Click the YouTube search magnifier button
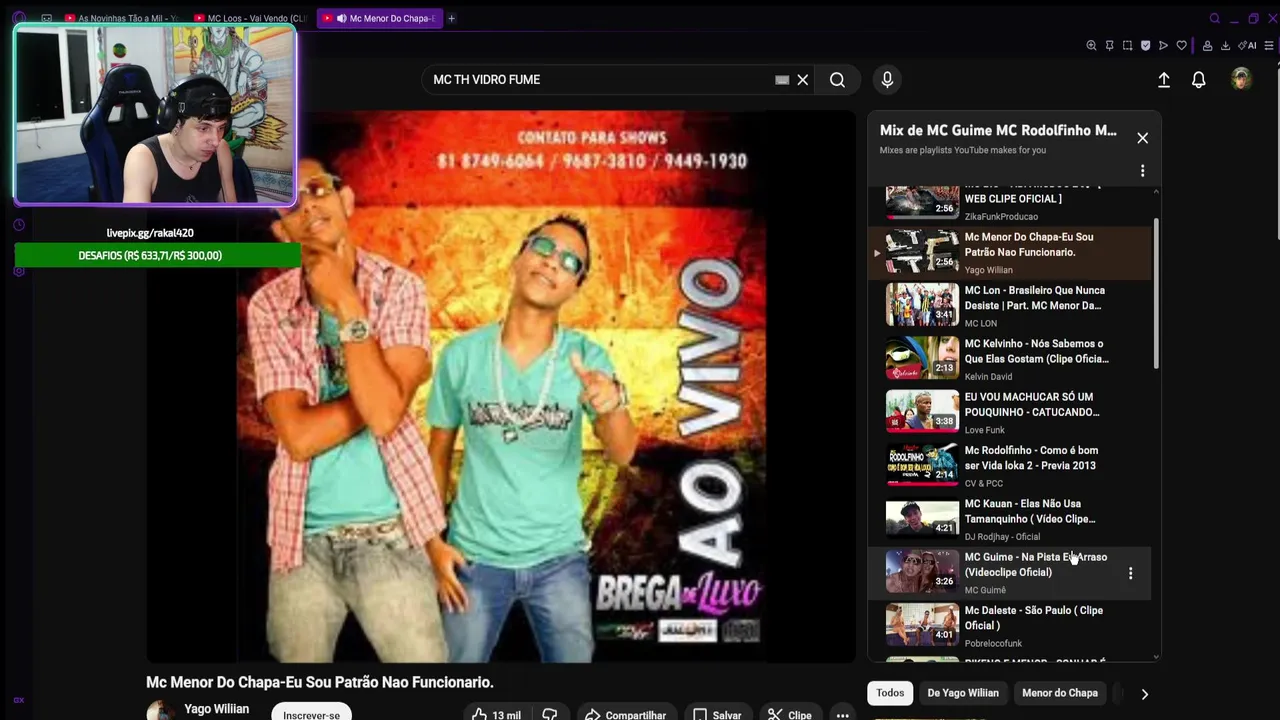Screen dimensions: 1280x720 coord(837,80)
